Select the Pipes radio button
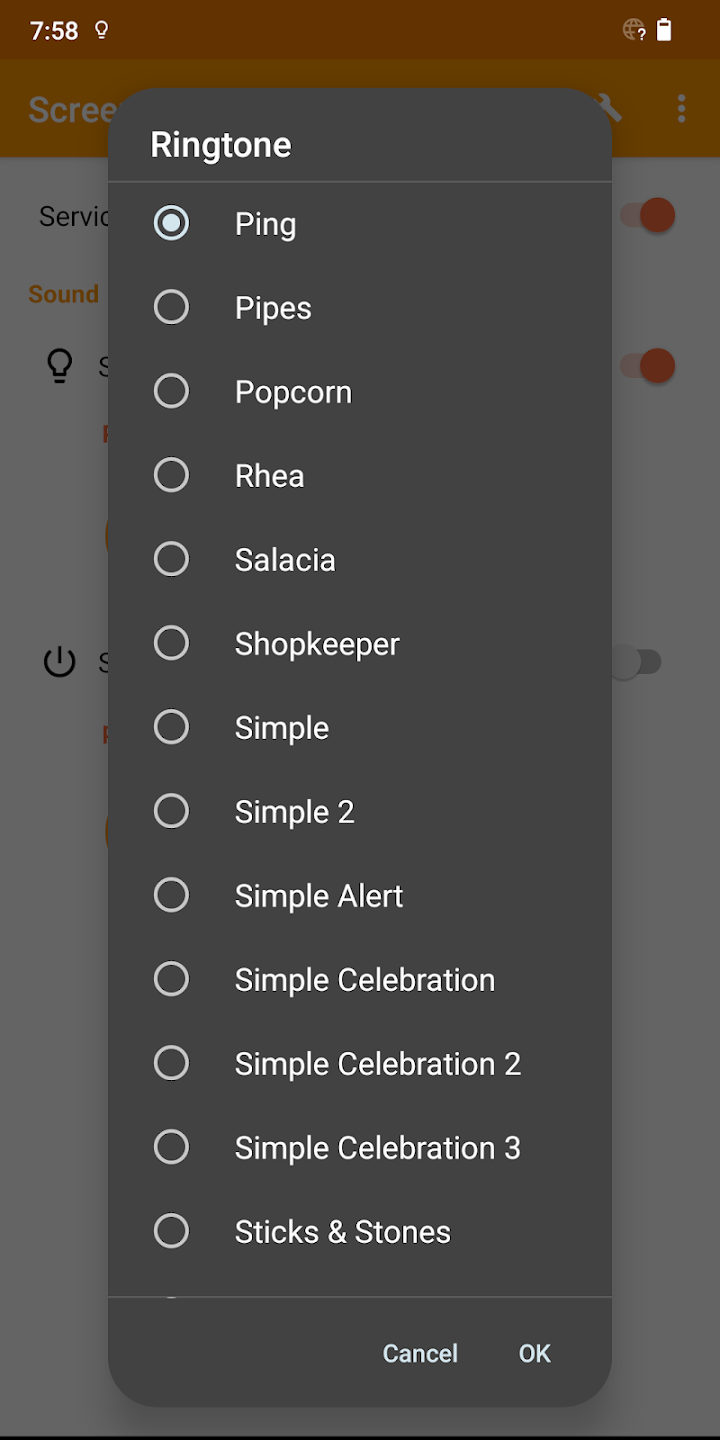The width and height of the screenshot is (720, 1440). [171, 307]
